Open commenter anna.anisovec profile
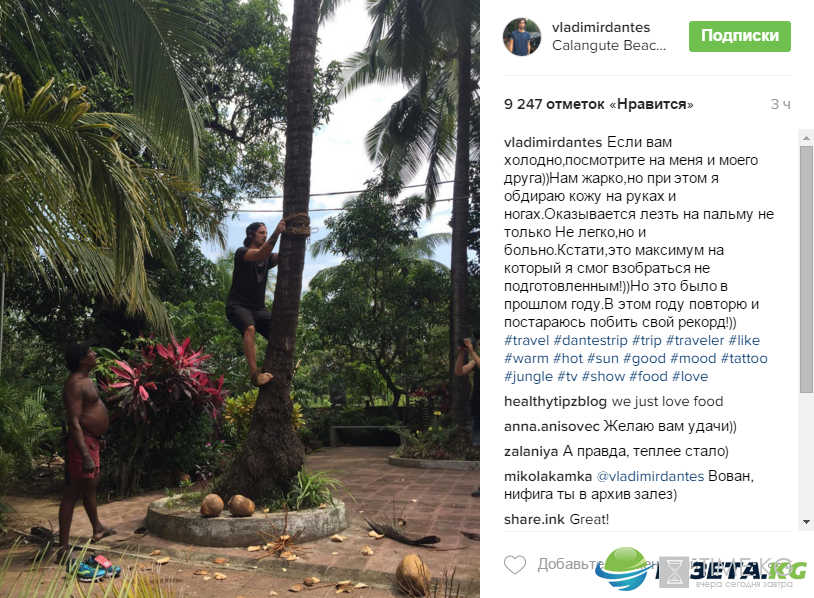This screenshot has height=598, width=814. tap(551, 427)
